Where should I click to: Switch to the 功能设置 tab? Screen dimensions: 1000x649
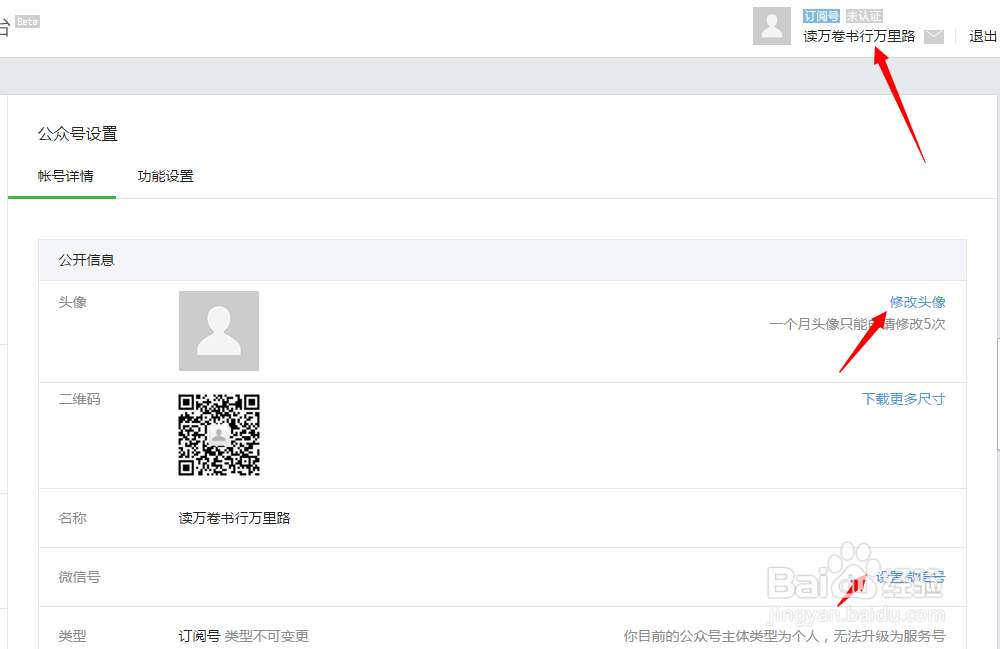point(166,175)
